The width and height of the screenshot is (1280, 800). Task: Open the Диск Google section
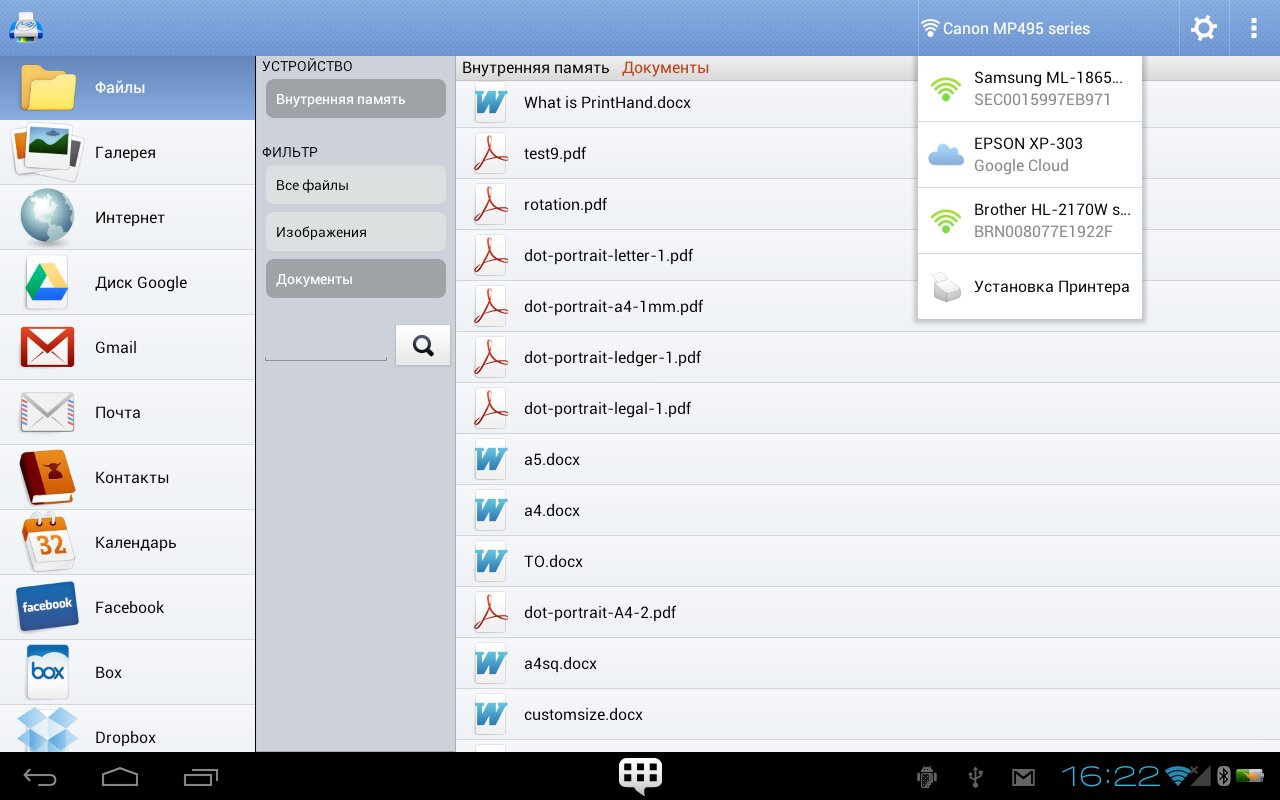(x=127, y=282)
